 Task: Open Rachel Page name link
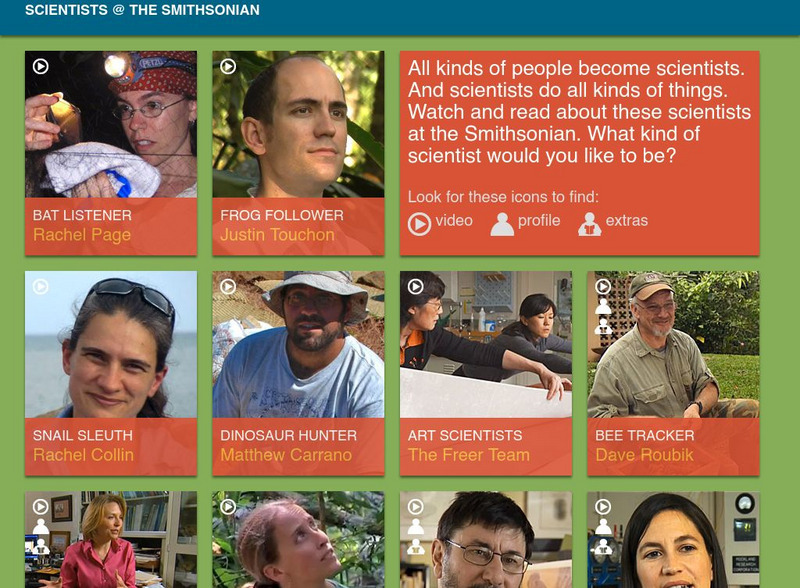tap(82, 235)
